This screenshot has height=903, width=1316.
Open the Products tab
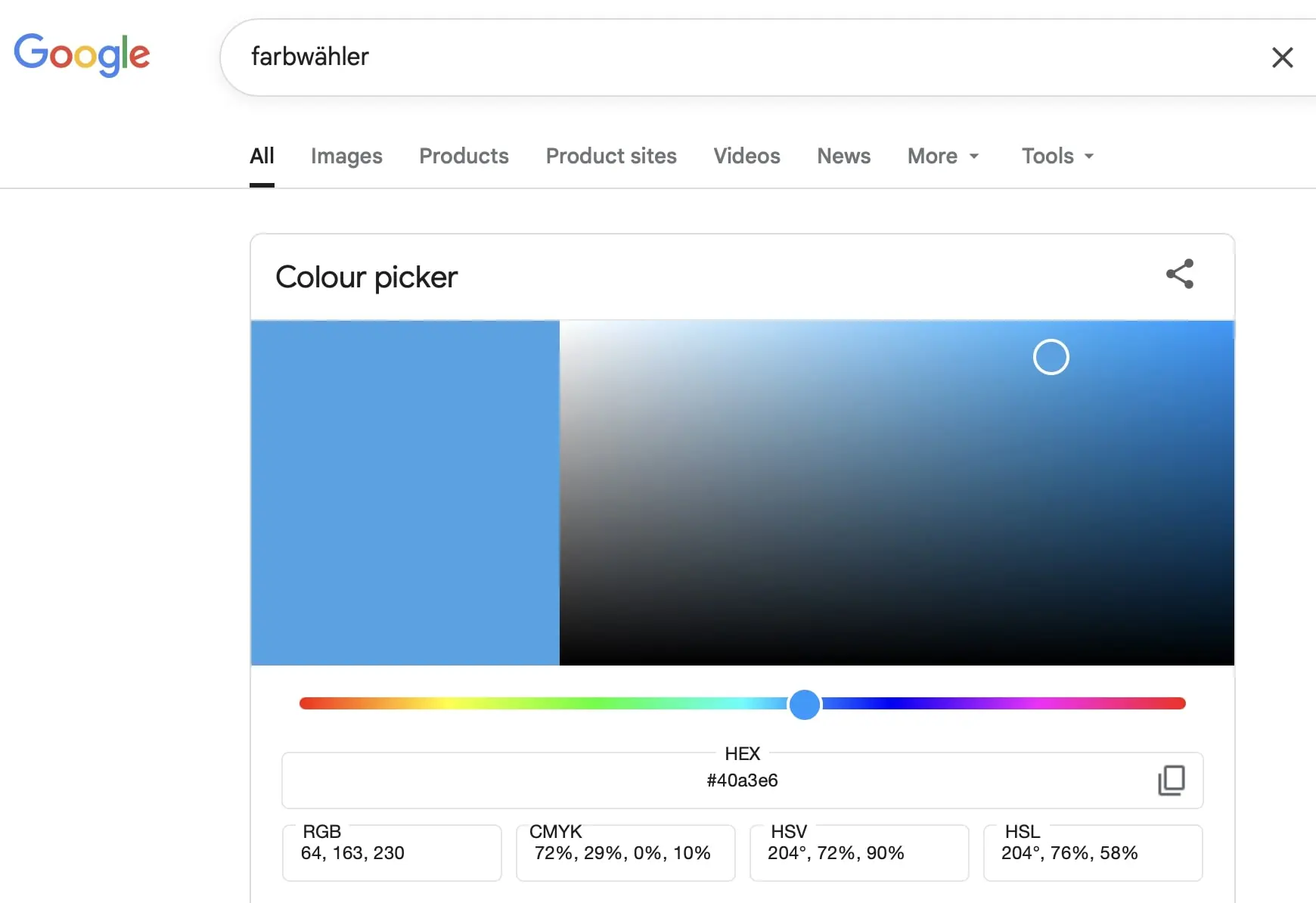464,156
